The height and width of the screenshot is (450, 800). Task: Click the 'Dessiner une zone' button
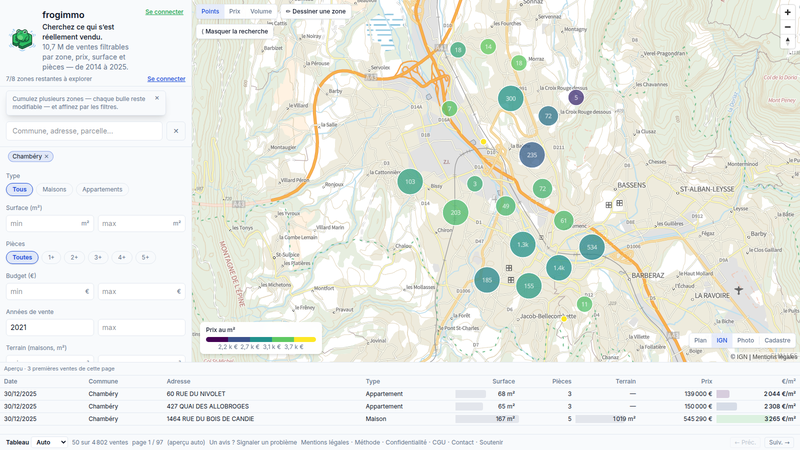tap(316, 11)
